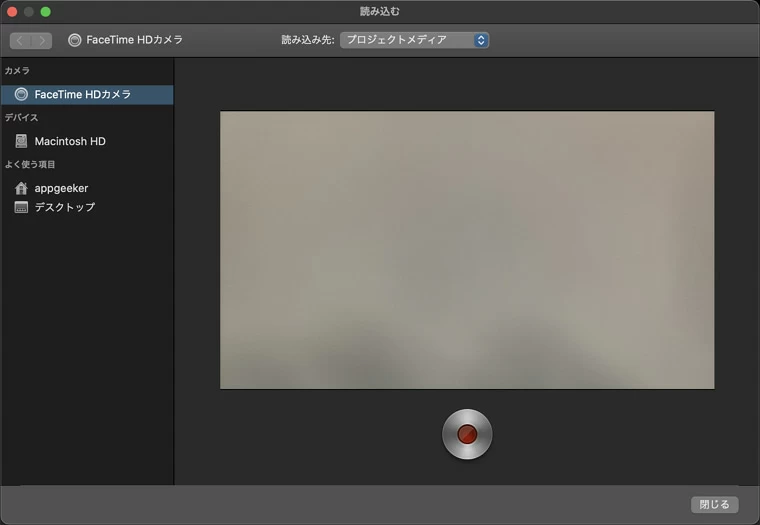
Task: Open the appgeeker sidebar label
Action: point(61,188)
